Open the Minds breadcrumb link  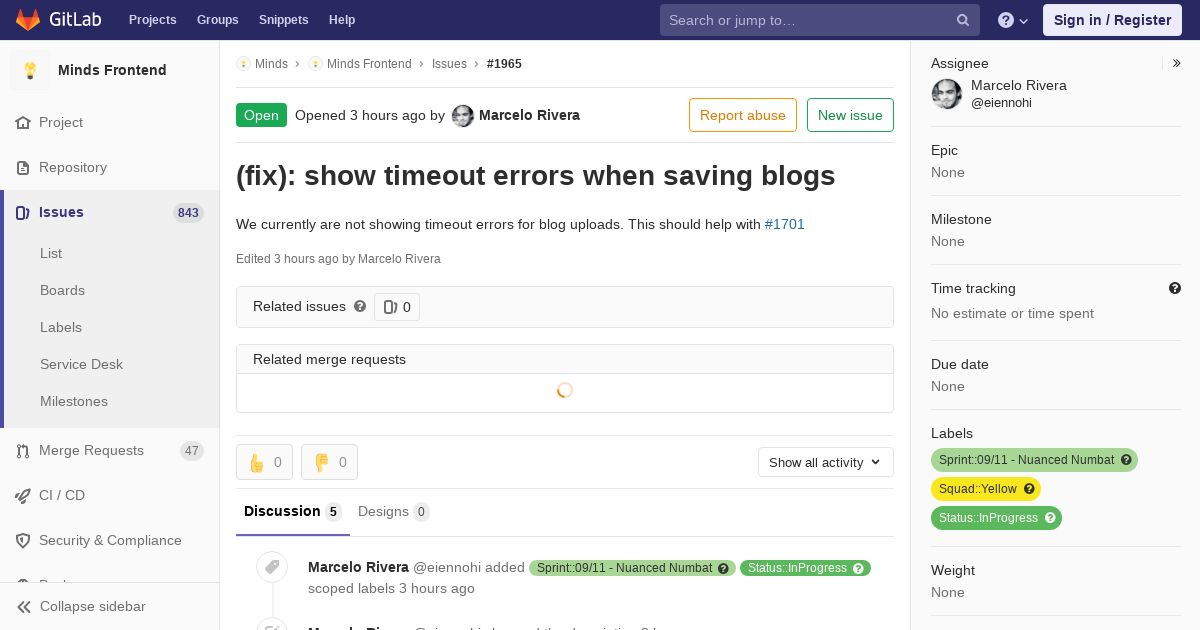271,64
